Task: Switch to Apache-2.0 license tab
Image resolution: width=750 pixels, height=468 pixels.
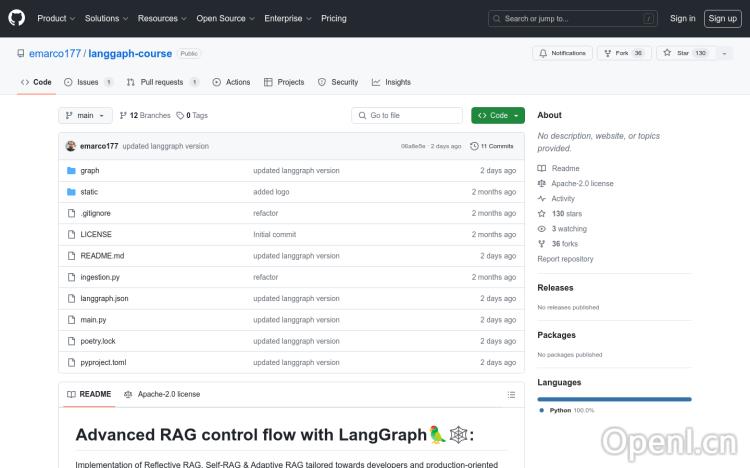Action: point(162,394)
